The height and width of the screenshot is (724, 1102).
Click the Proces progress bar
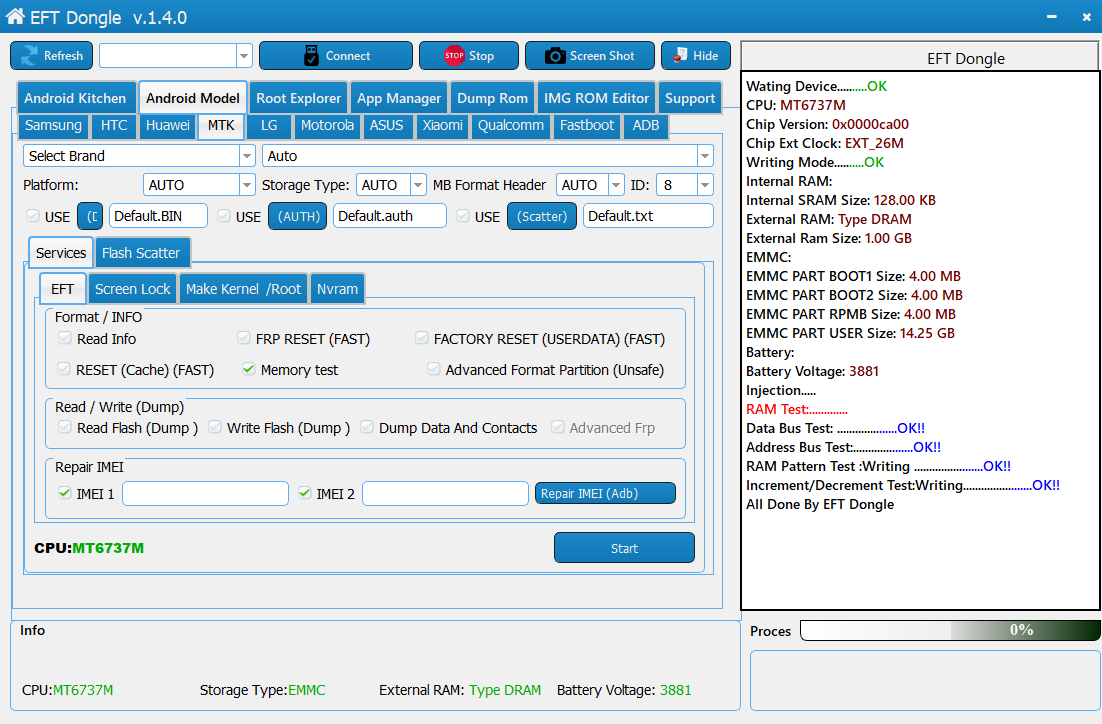click(x=950, y=630)
